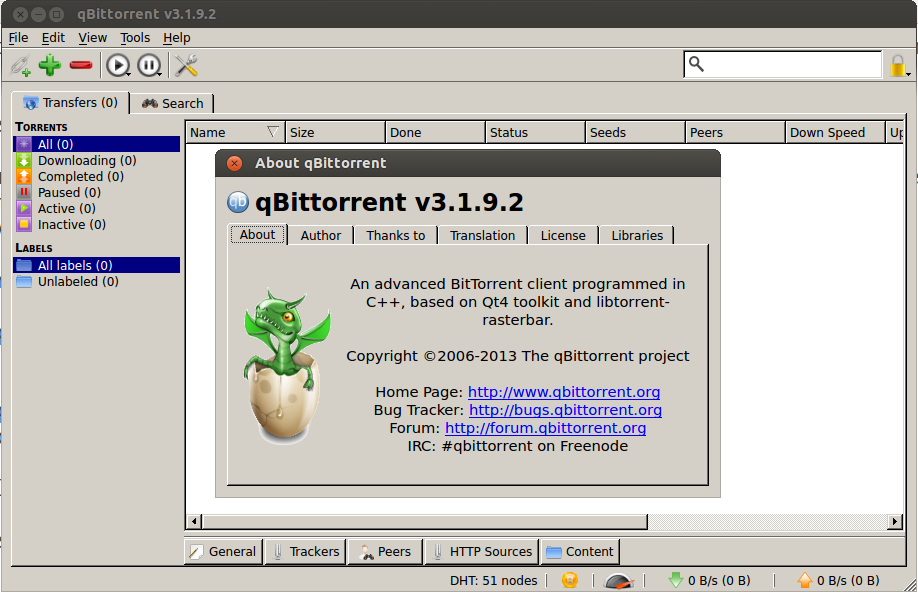Image resolution: width=918 pixels, height=592 pixels.
Task: Click the Add torrent link toolbar icon
Action: coord(21,65)
